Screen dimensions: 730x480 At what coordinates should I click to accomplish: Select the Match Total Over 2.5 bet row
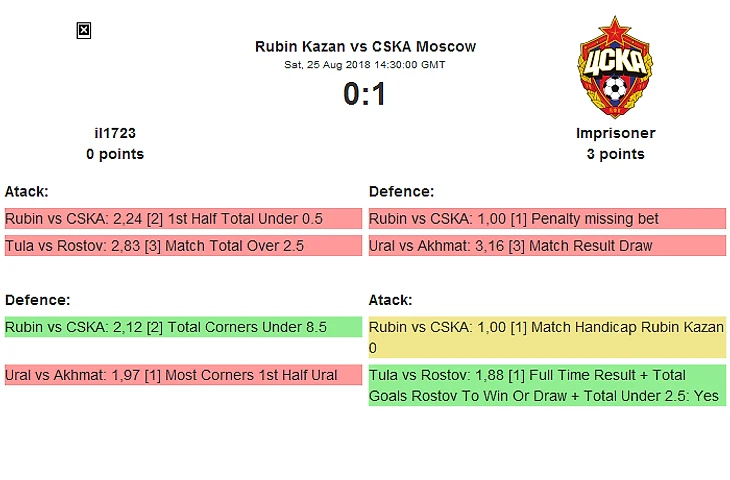(183, 245)
